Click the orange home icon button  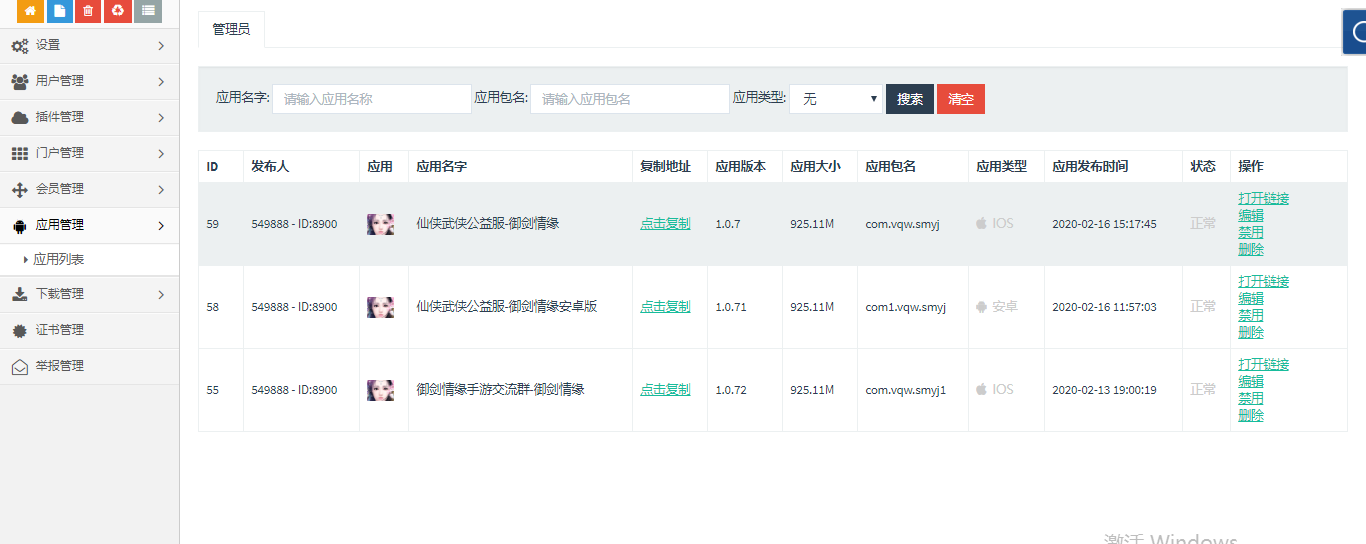click(30, 11)
